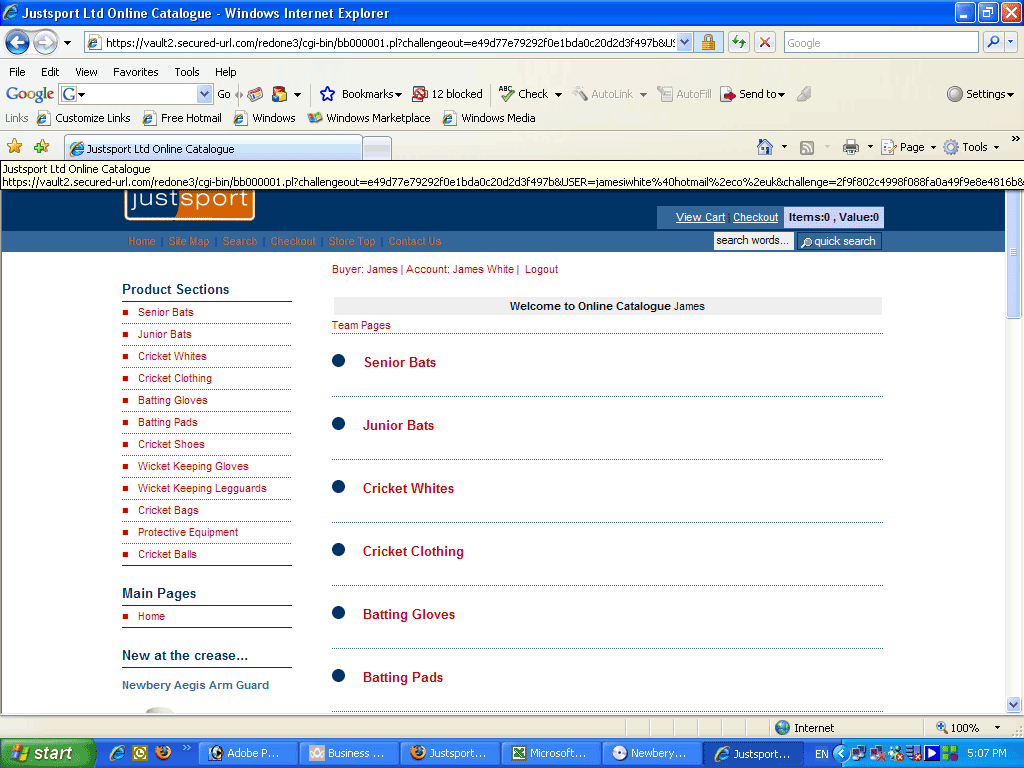1024x768 pixels.
Task: Open the Page dropdown menu
Action: click(x=912, y=147)
